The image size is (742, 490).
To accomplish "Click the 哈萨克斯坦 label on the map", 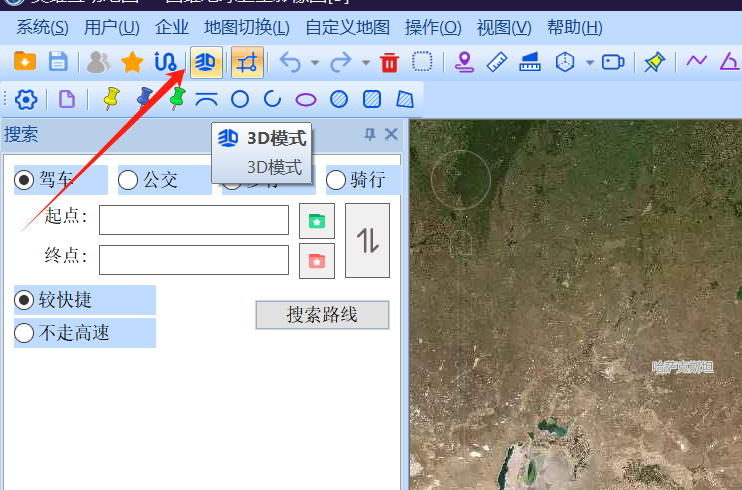I will click(x=682, y=367).
